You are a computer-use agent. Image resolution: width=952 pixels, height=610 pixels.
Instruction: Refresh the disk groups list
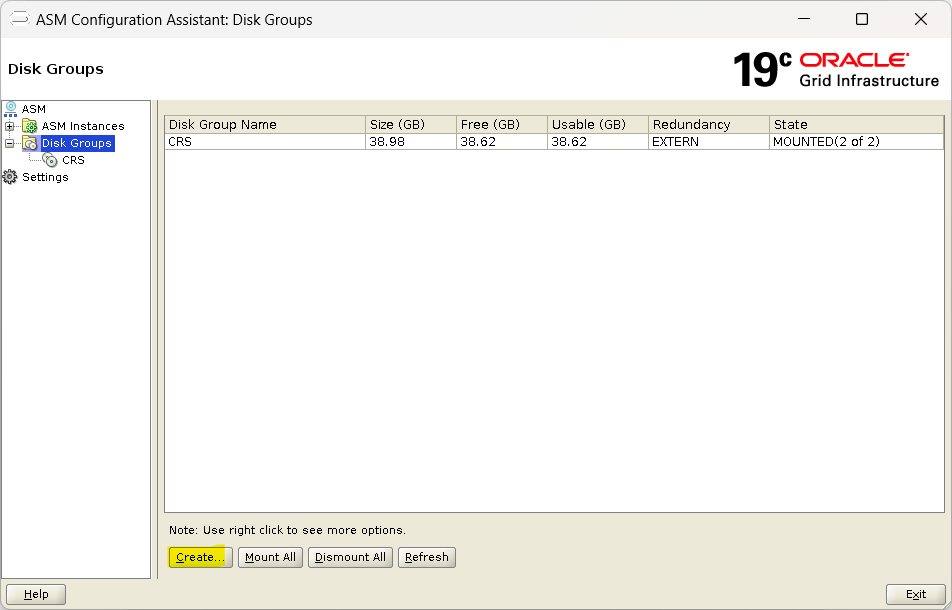(427, 557)
